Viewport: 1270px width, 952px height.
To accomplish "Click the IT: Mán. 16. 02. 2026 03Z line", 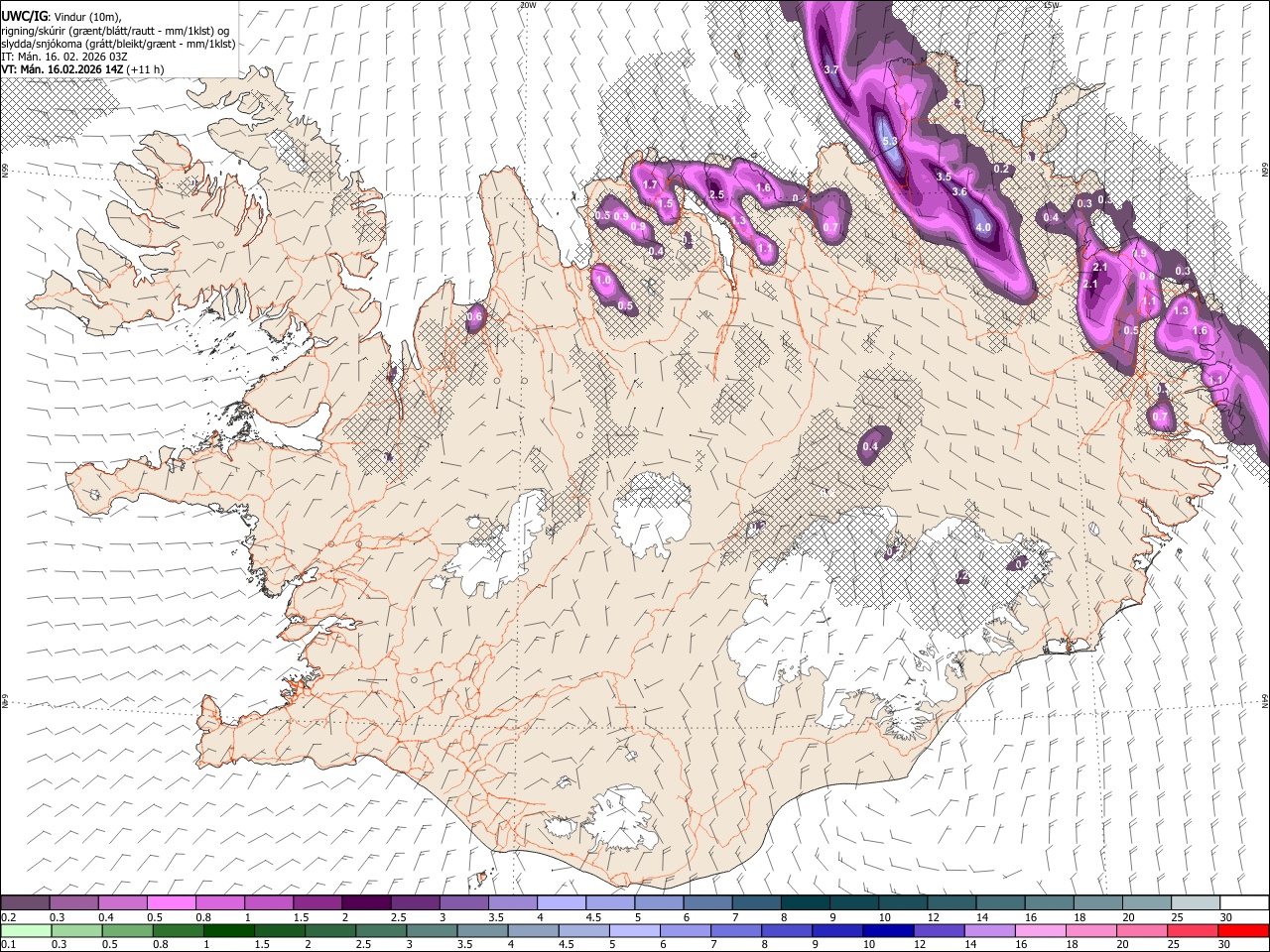I will pos(64,57).
